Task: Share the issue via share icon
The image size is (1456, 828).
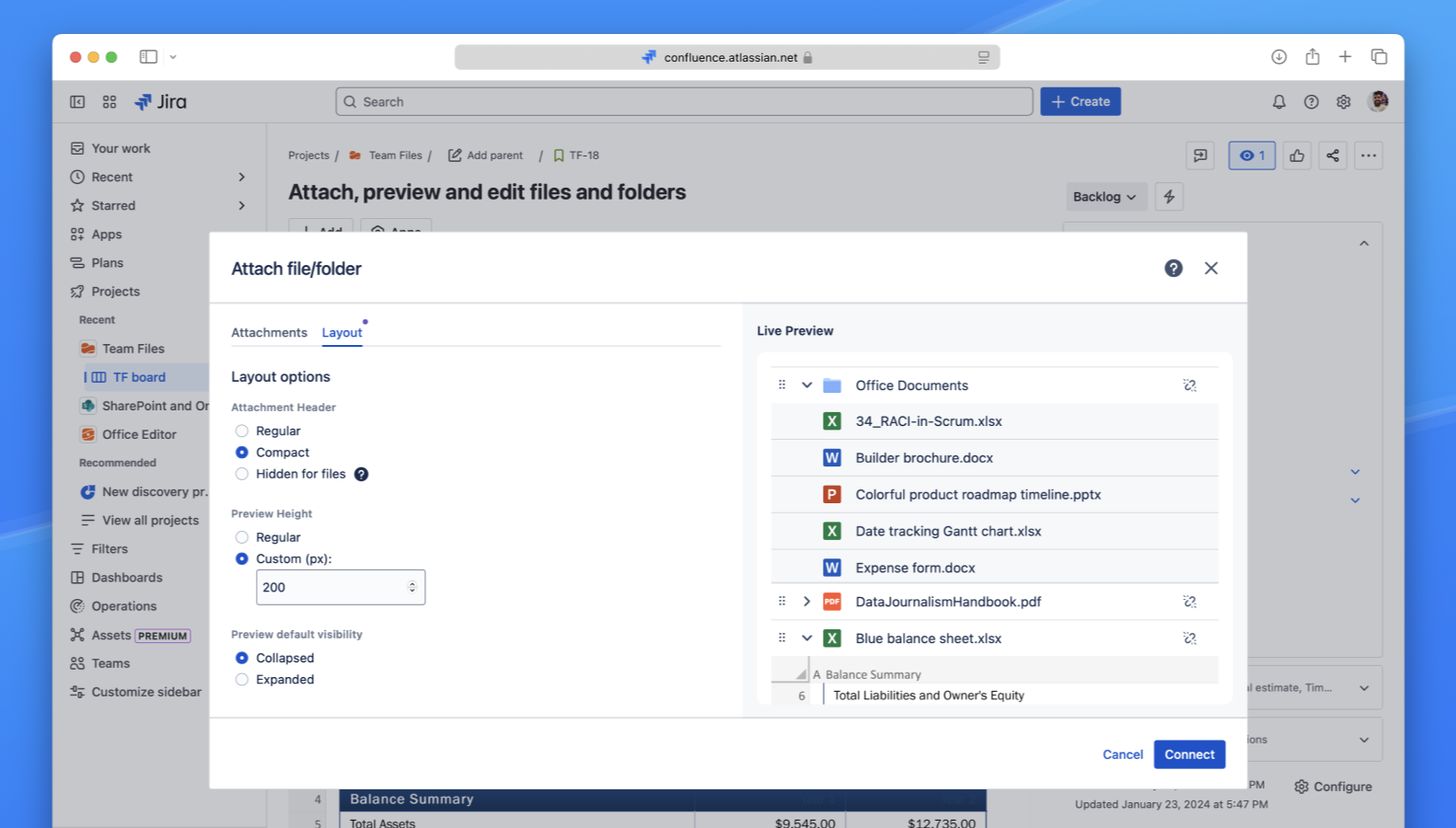Action: click(1333, 155)
